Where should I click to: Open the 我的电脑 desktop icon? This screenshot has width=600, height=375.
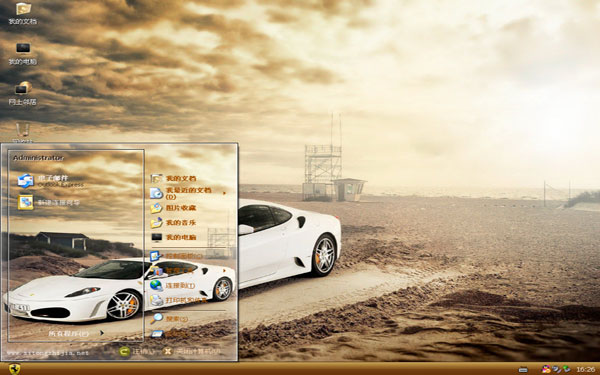[23, 53]
